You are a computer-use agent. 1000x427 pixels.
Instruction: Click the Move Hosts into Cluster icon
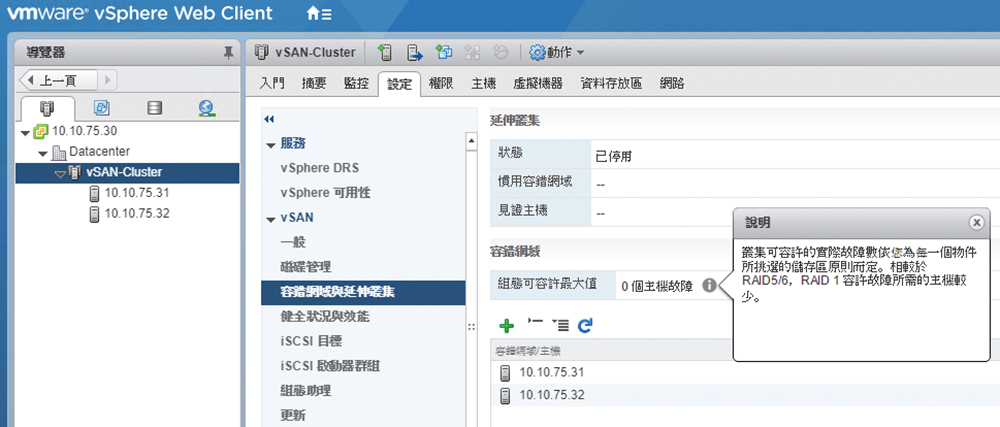(415, 52)
